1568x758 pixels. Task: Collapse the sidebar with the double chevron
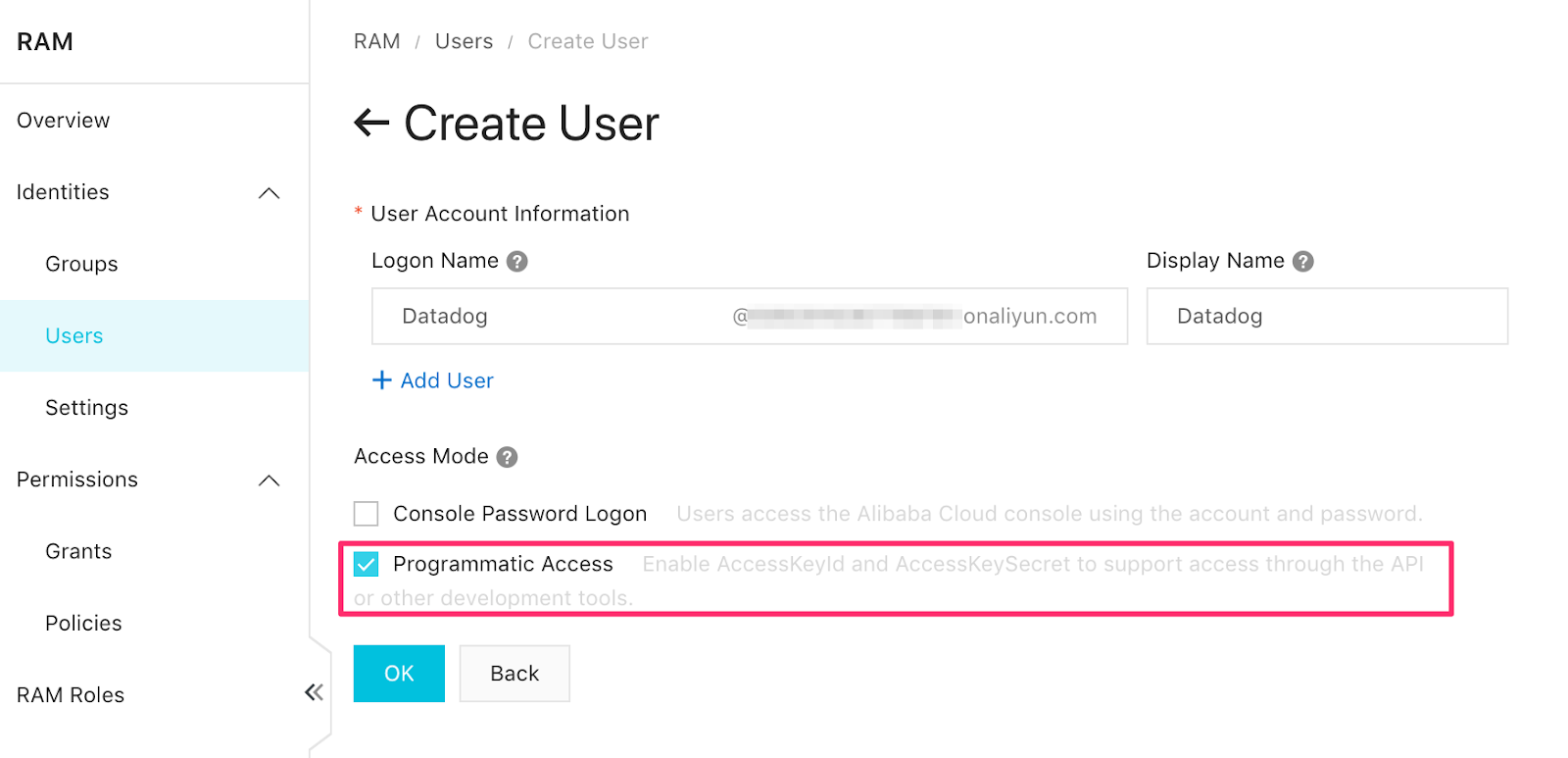(x=314, y=692)
